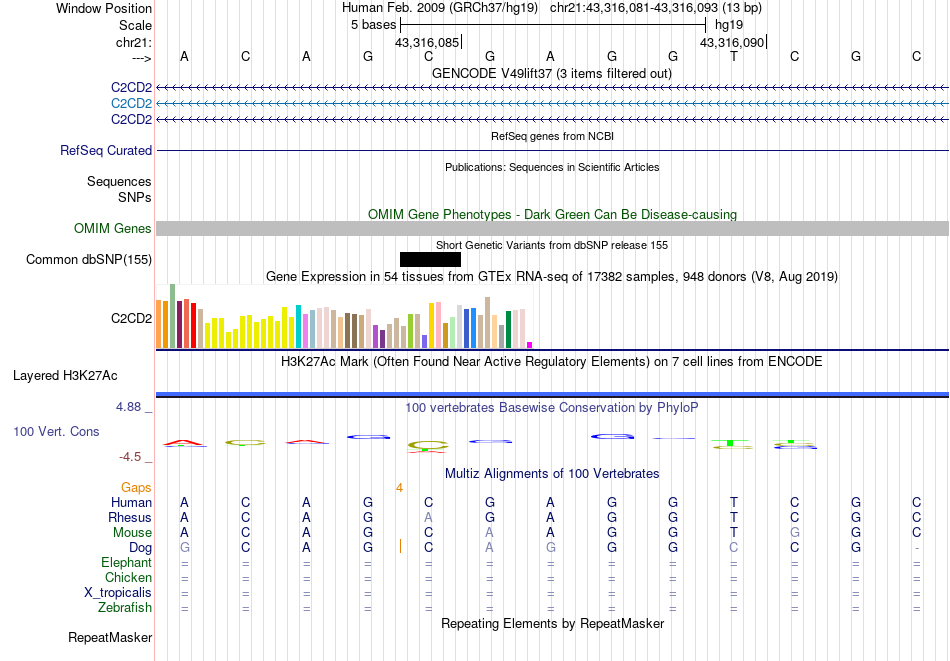
Task: Click the chr21: base position label
Action: (134, 42)
